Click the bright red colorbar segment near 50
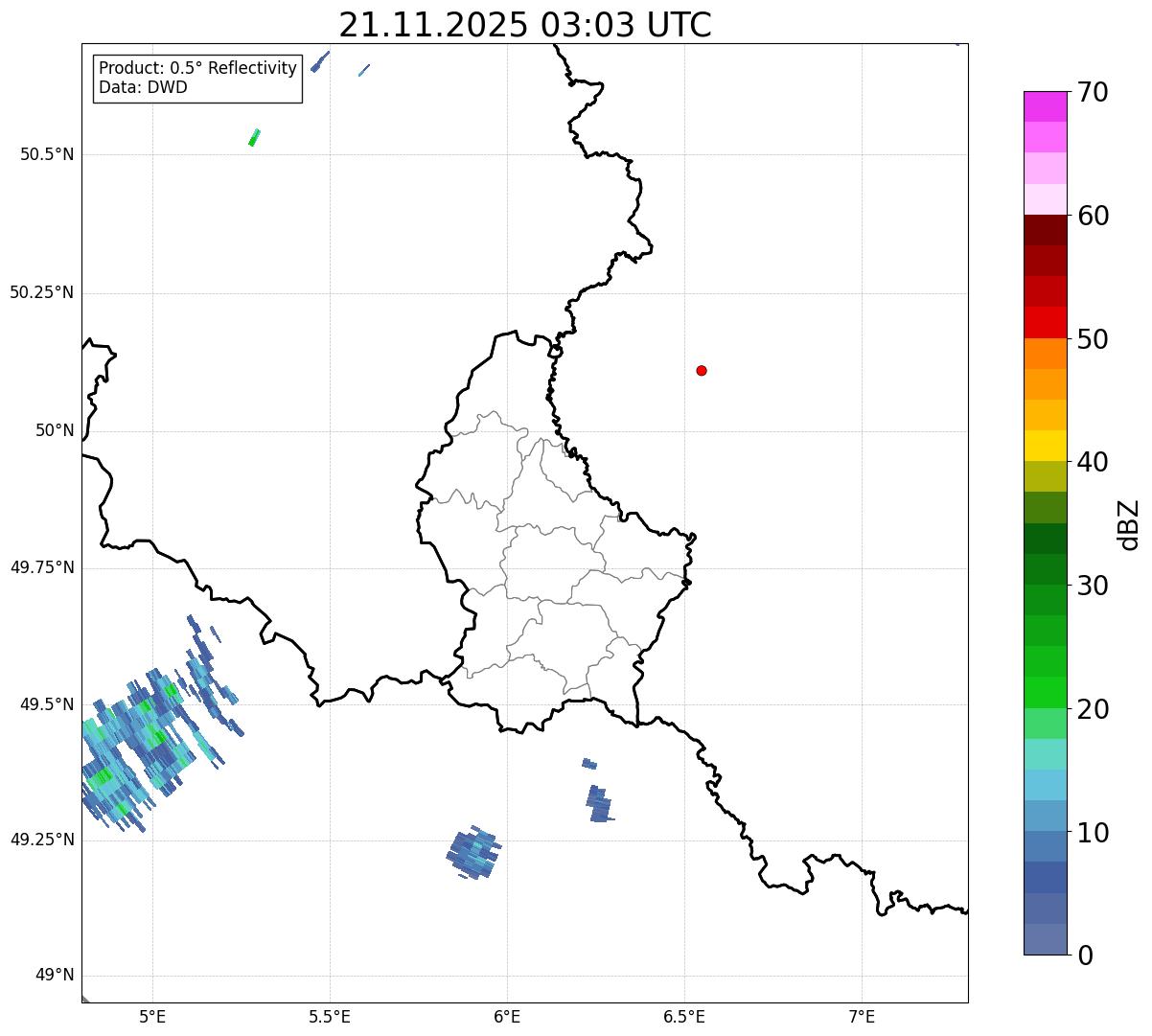Screen dimensions: 1152x1036 tap(1046, 322)
